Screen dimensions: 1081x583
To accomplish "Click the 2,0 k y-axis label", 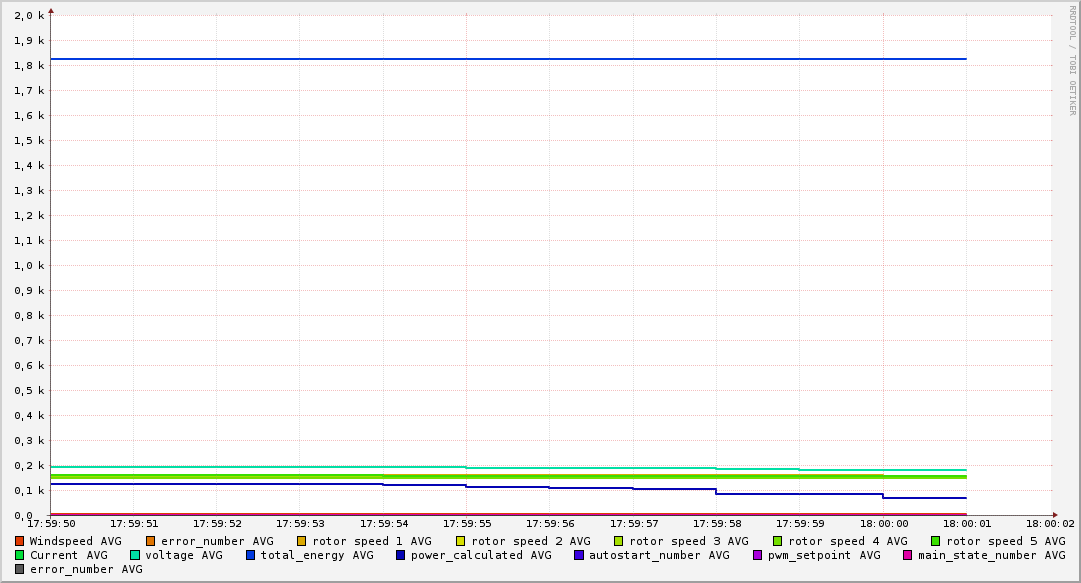I will click(x=29, y=16).
